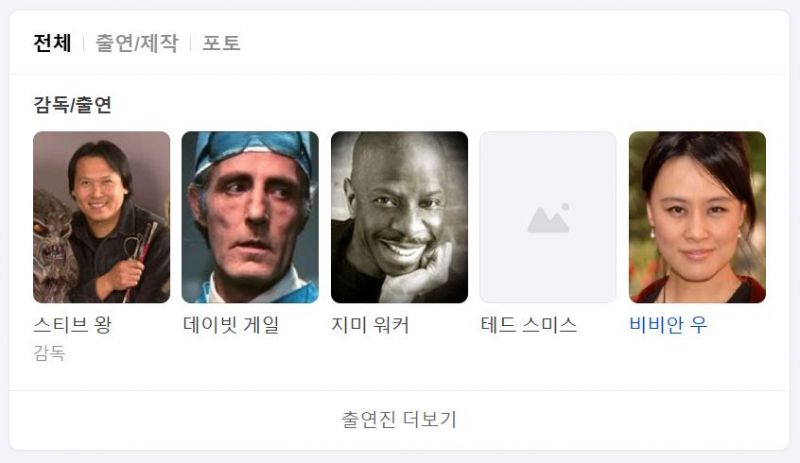Open 비비안 우 photo thumbnail

[697, 217]
